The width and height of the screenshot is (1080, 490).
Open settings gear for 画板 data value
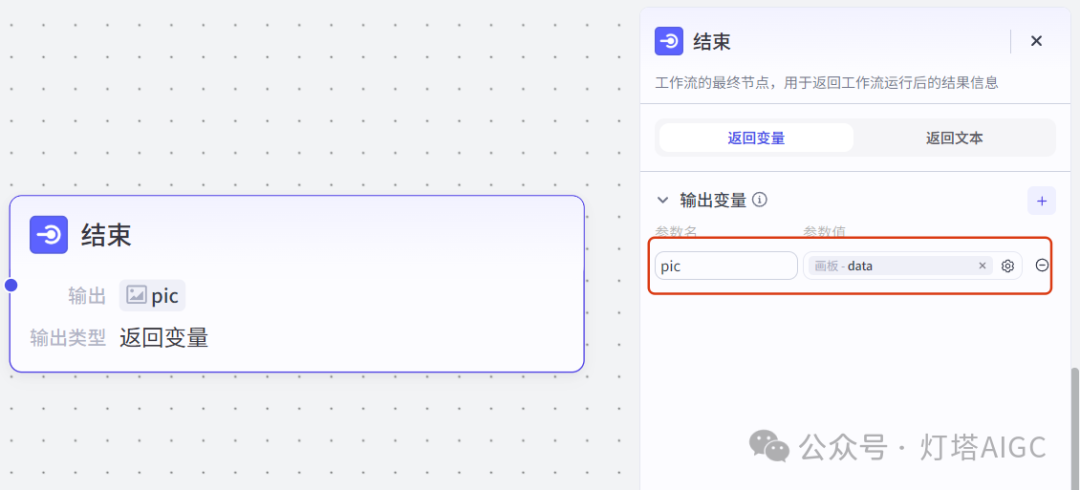tap(1008, 266)
